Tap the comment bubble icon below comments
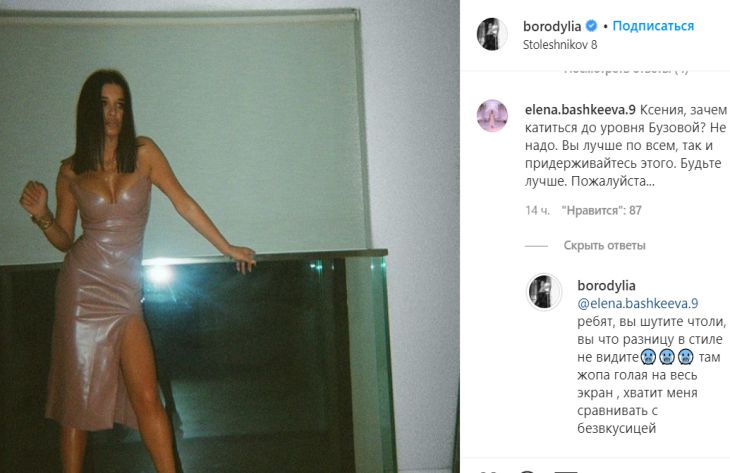Image resolution: width=730 pixels, height=473 pixels. [527, 471]
